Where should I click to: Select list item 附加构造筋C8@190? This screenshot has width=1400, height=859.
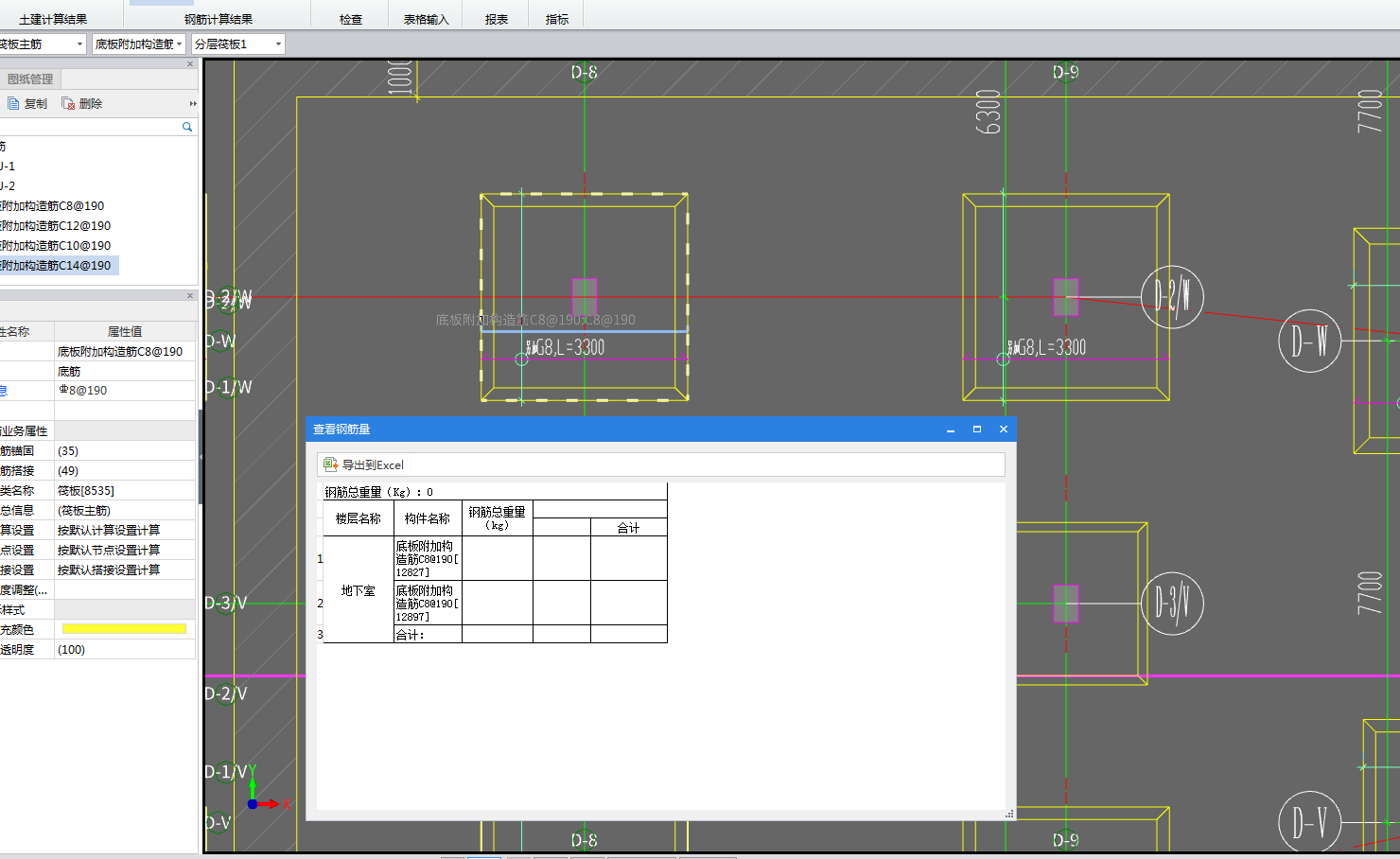(x=53, y=206)
